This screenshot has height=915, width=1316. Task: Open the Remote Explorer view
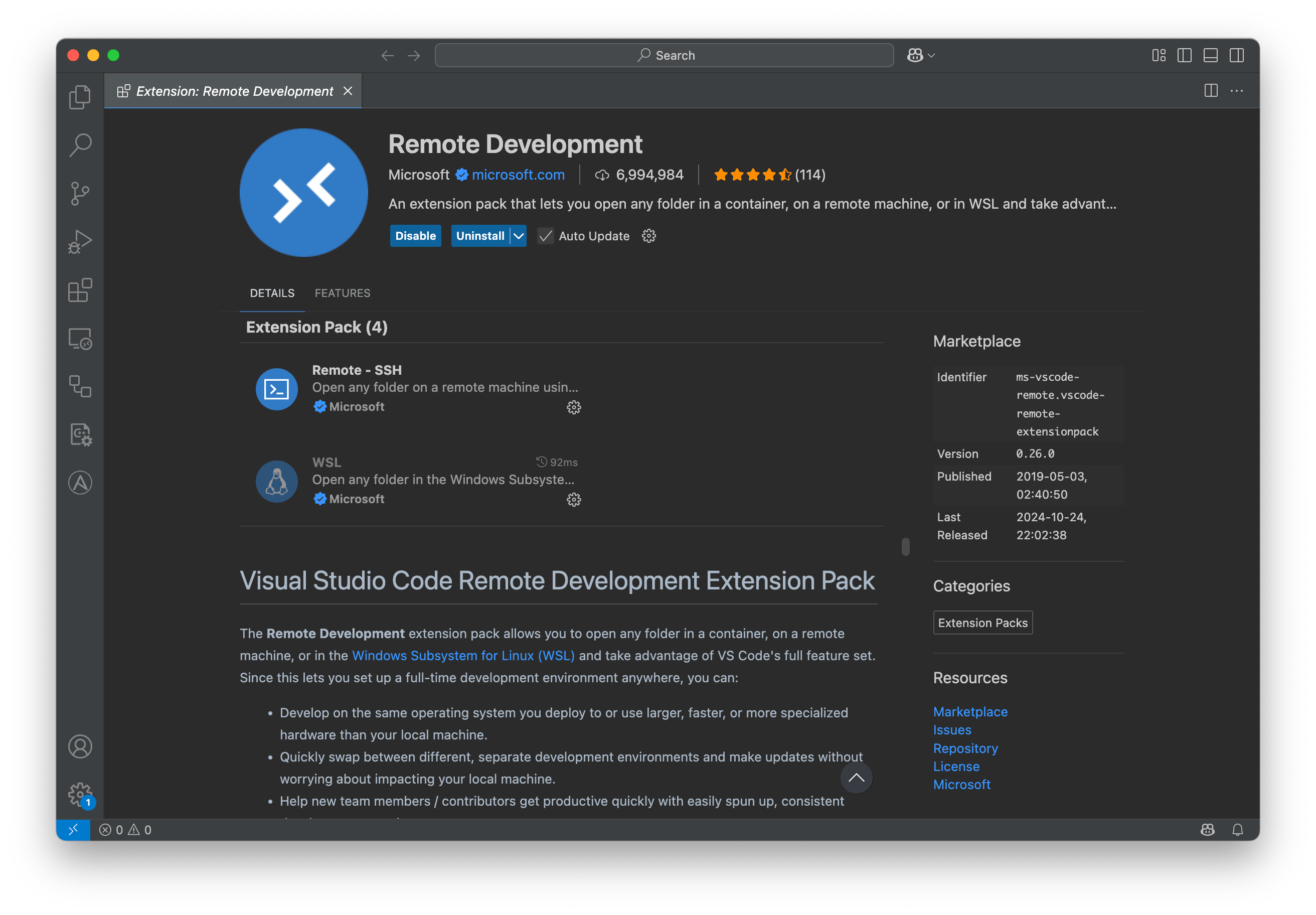80,338
